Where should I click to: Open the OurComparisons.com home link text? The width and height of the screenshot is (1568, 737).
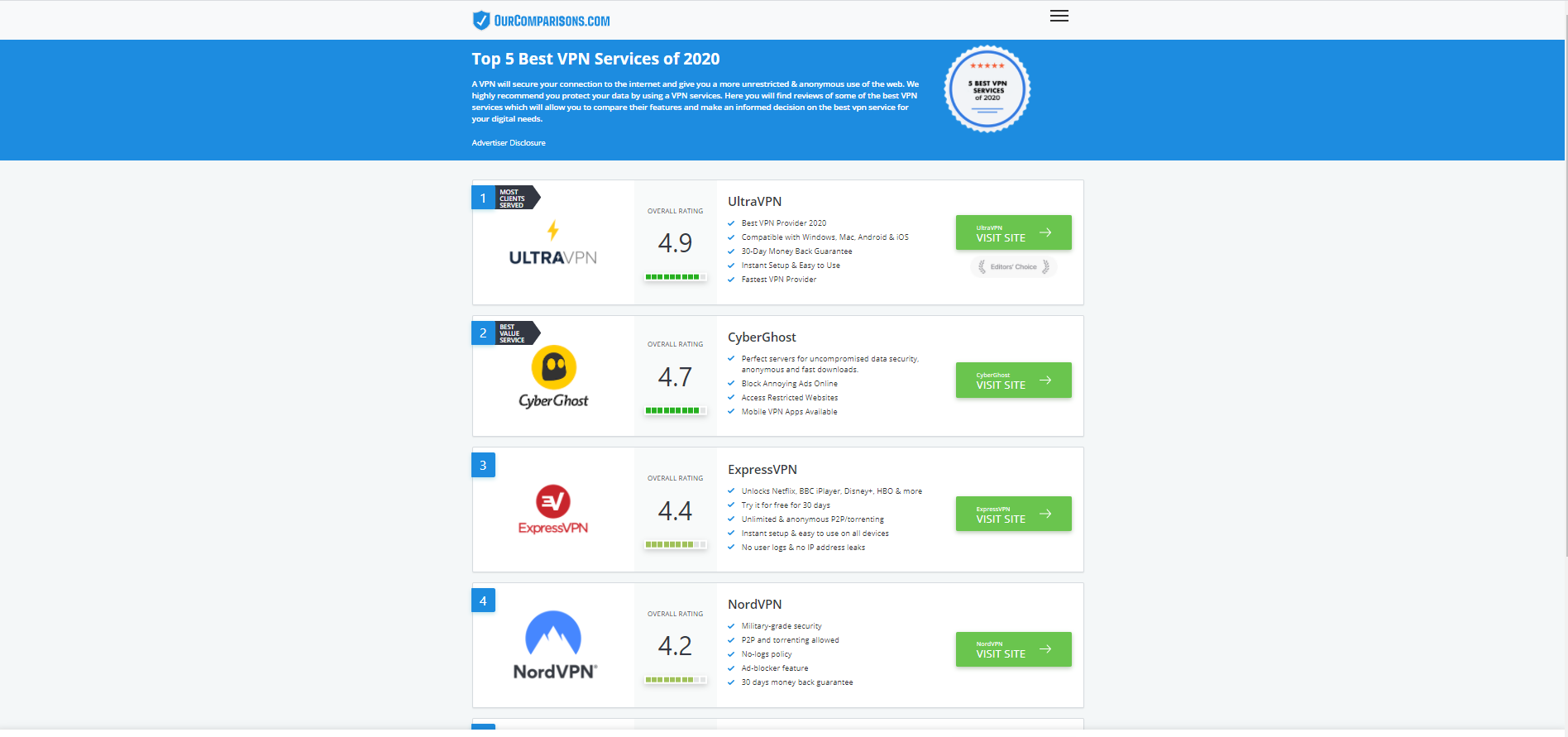552,21
